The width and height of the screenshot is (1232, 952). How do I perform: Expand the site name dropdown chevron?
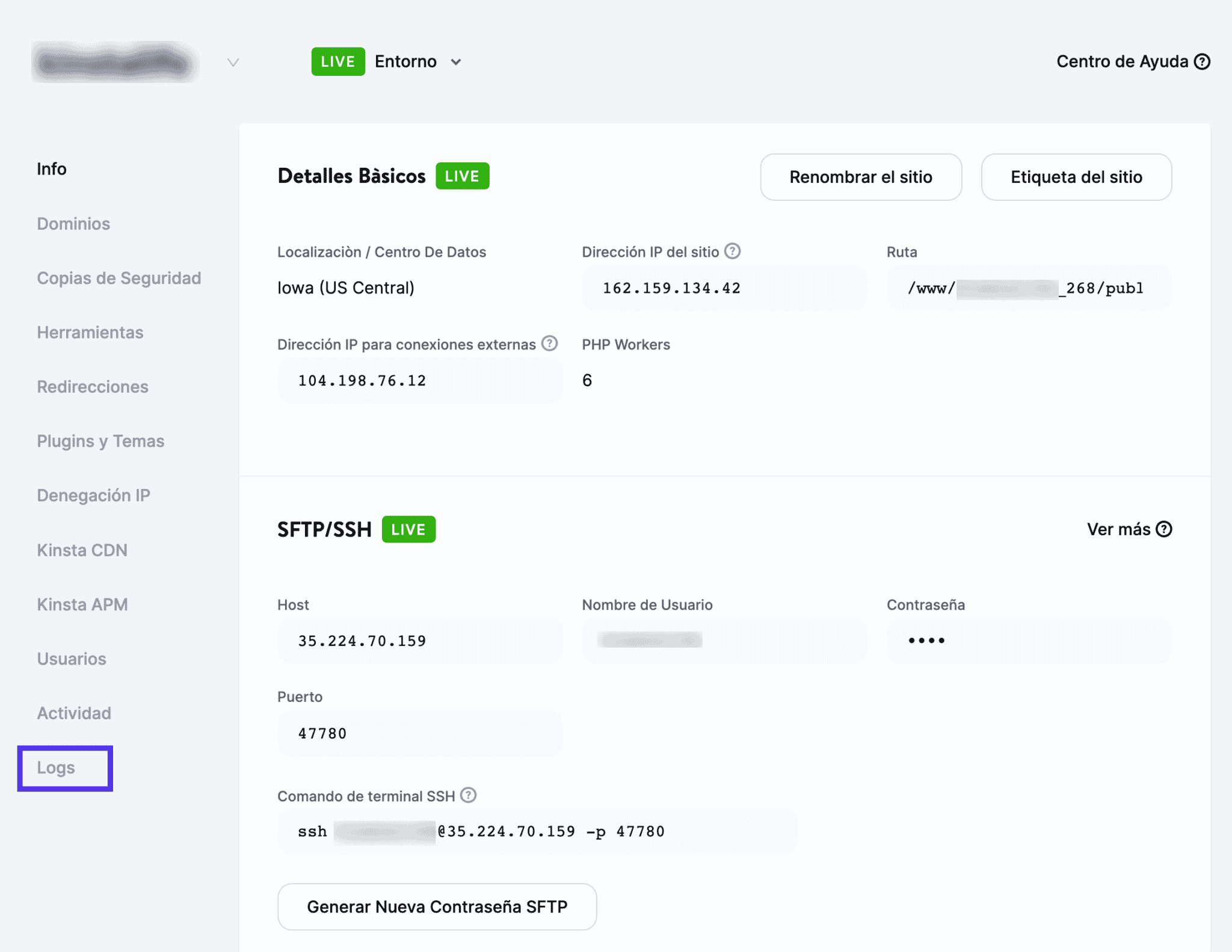tap(233, 63)
